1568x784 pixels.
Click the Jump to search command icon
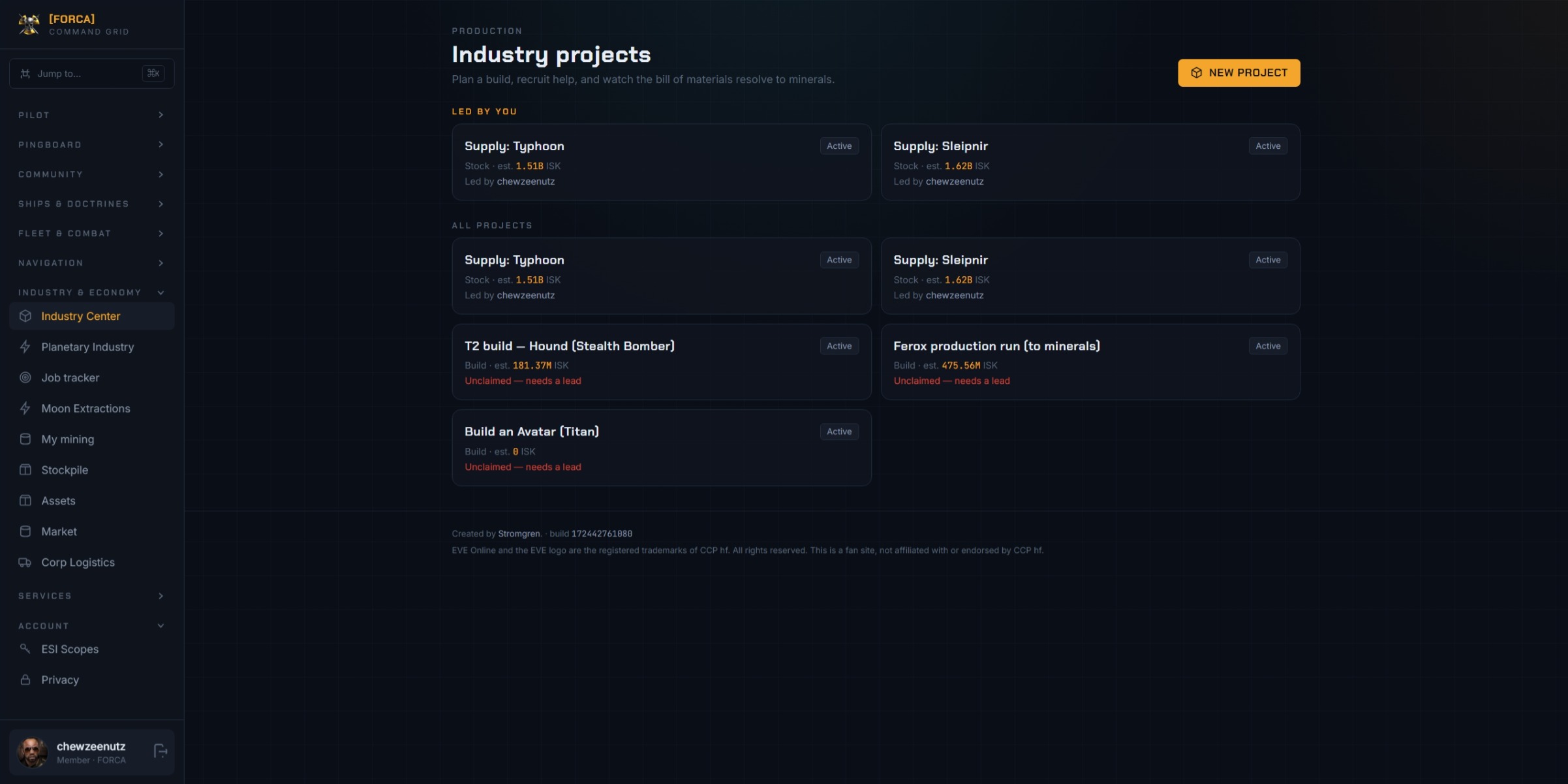(25, 73)
